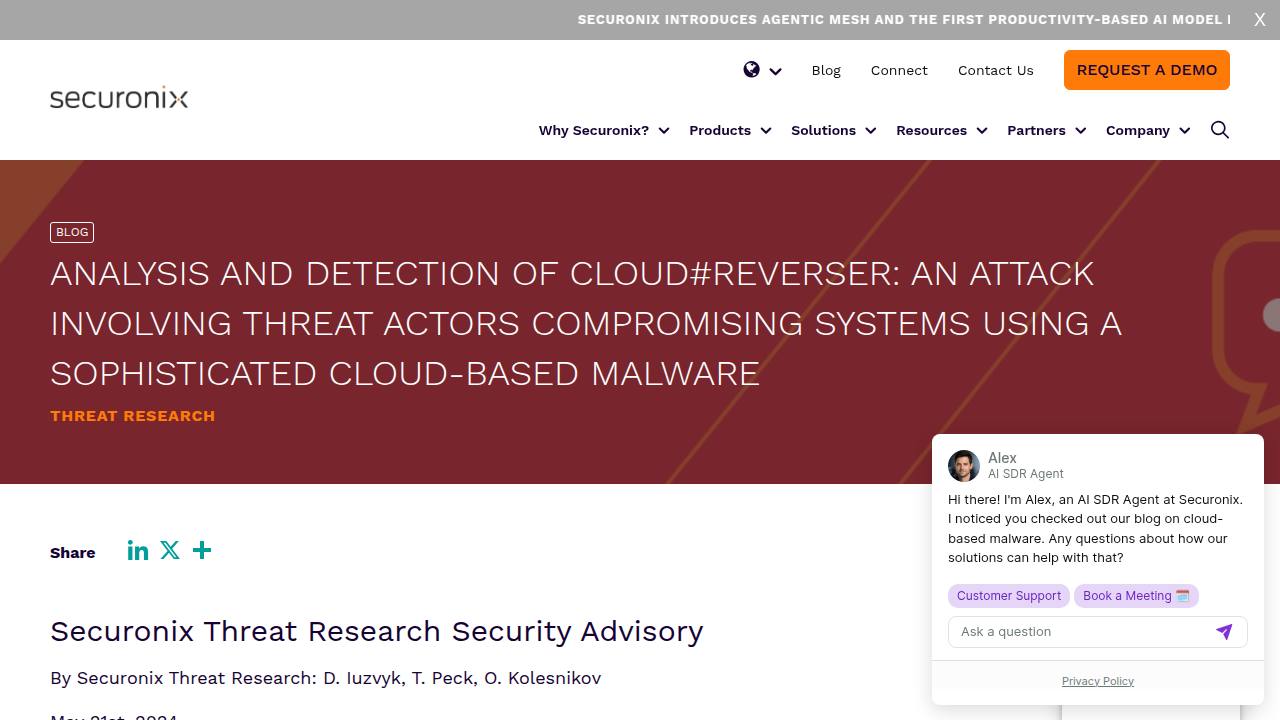This screenshot has height=720, width=1280.
Task: Click the Agentic Mesh announcement text
Action: click(904, 20)
